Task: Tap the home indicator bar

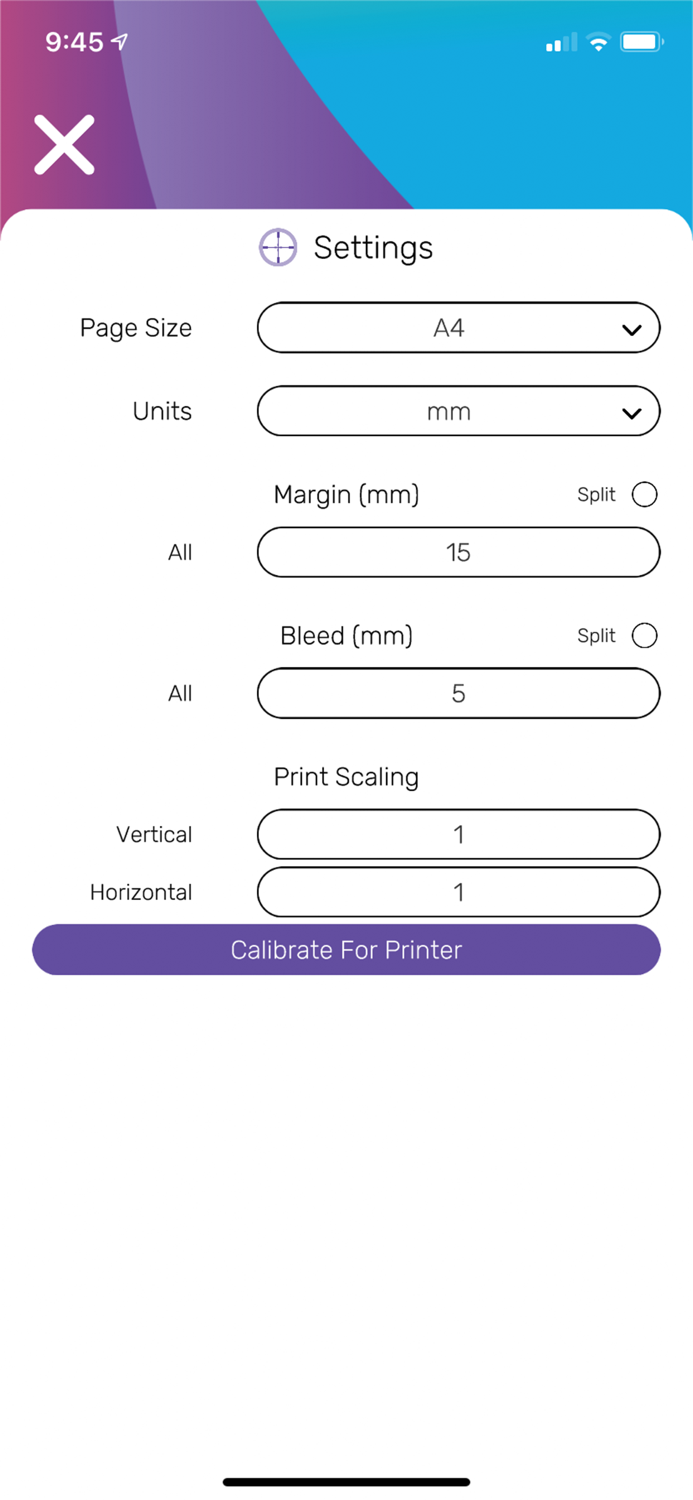Action: pos(346,1481)
